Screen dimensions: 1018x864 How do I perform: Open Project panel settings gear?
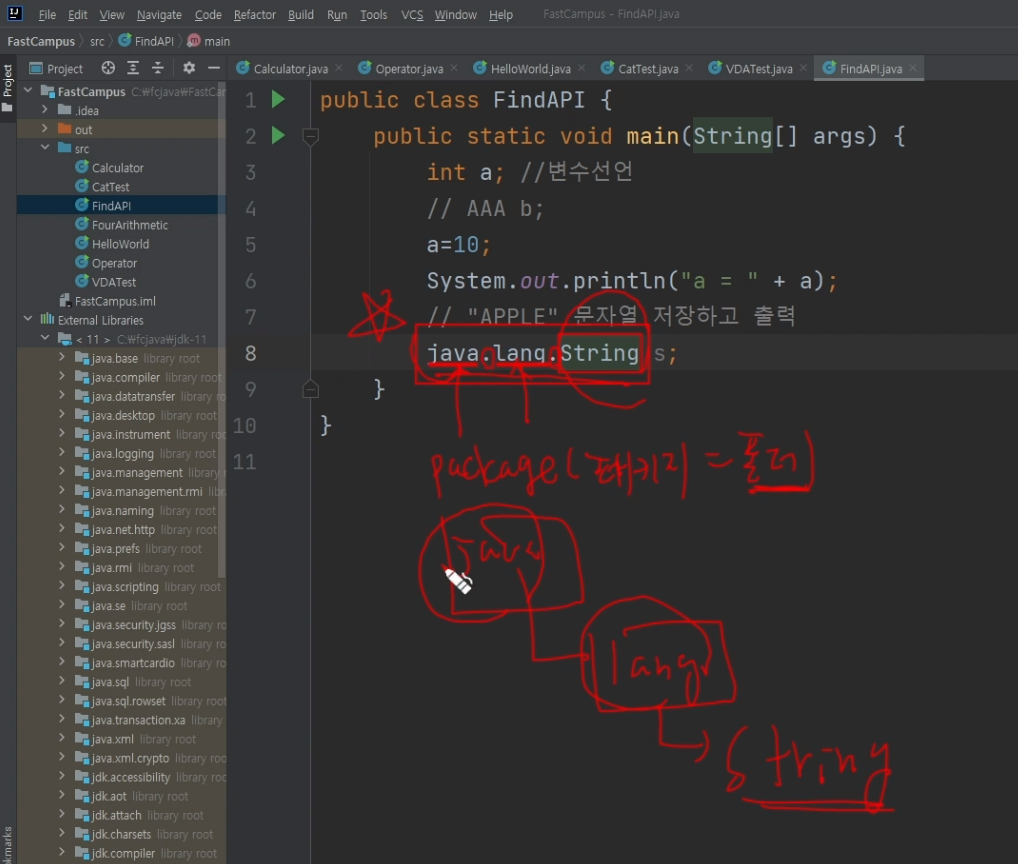point(189,68)
